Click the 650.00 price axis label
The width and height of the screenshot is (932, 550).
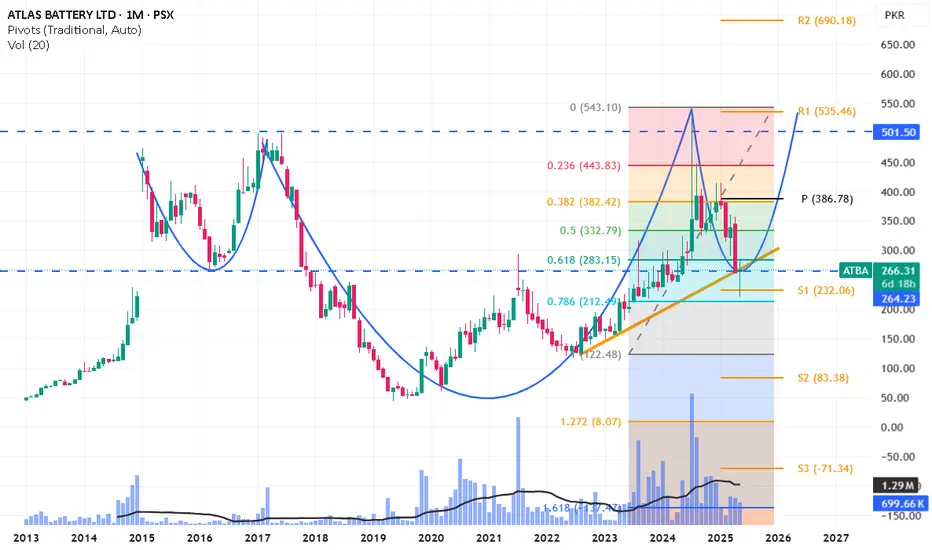click(898, 45)
